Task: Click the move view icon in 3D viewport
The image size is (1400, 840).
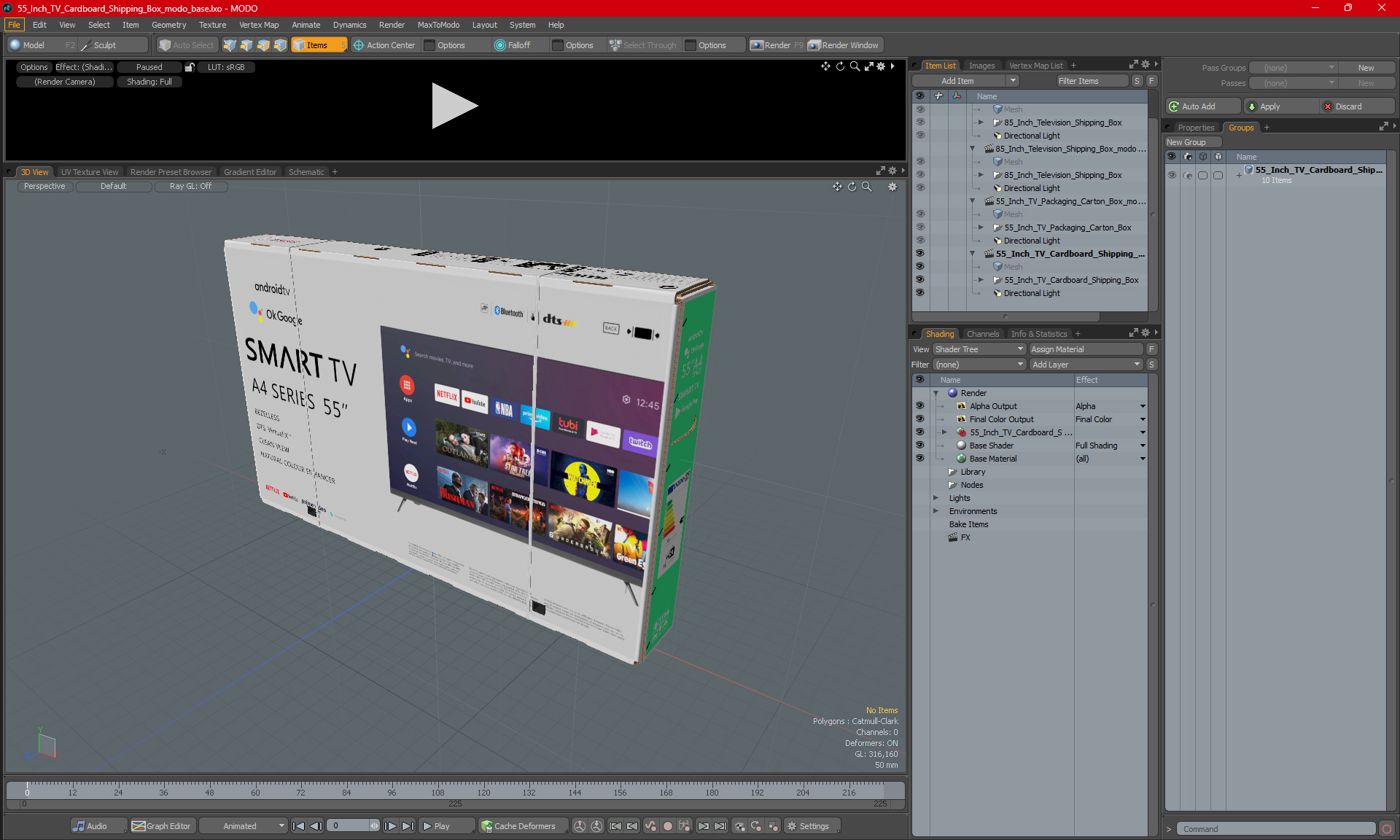Action: coord(837,187)
